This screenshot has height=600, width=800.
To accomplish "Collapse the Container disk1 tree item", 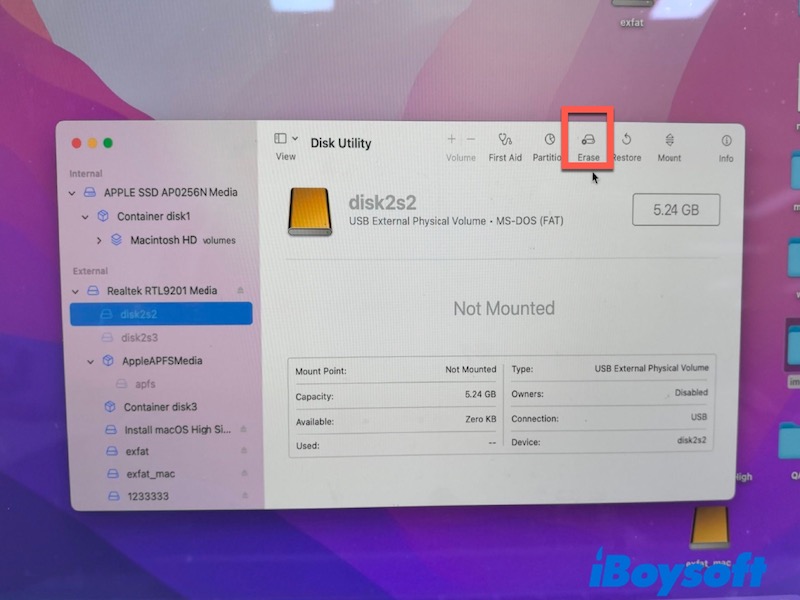I will click(87, 216).
